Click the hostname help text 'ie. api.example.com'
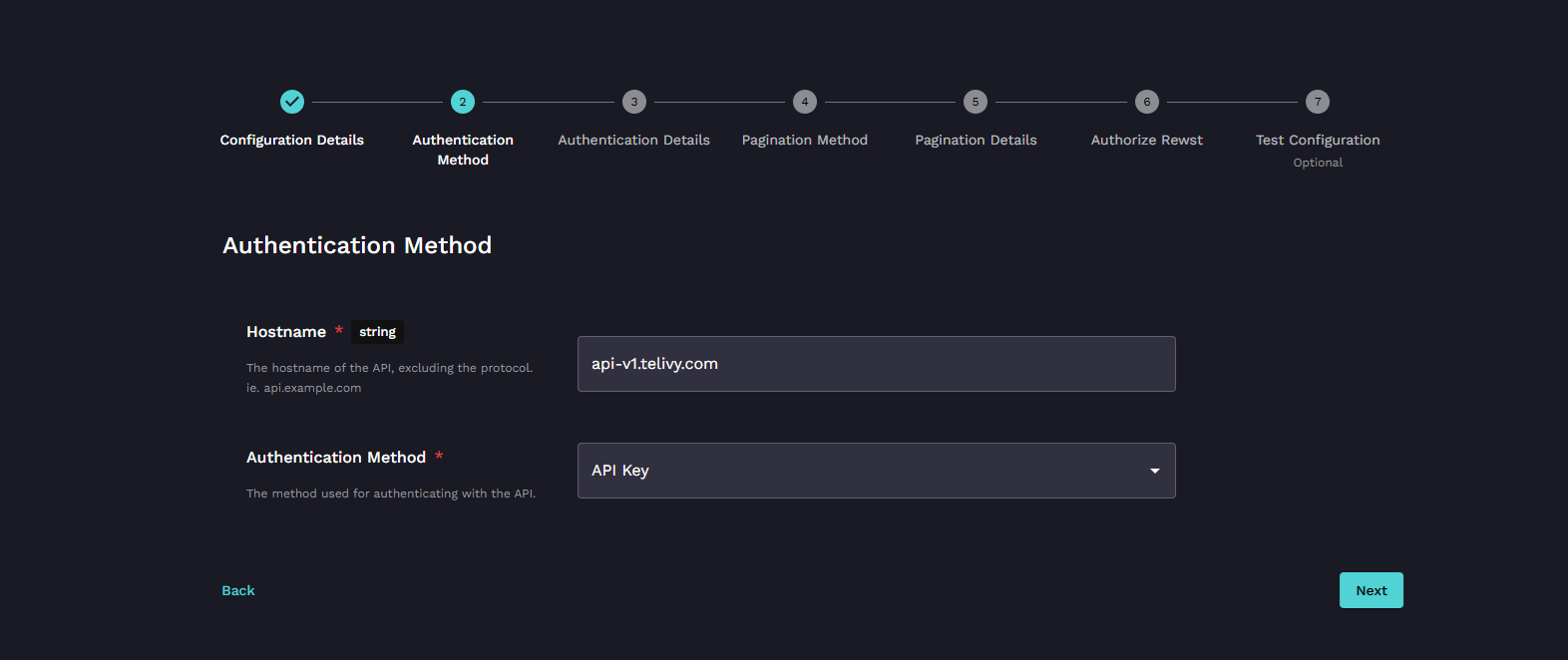Viewport: 1568px width, 660px height. tap(304, 388)
